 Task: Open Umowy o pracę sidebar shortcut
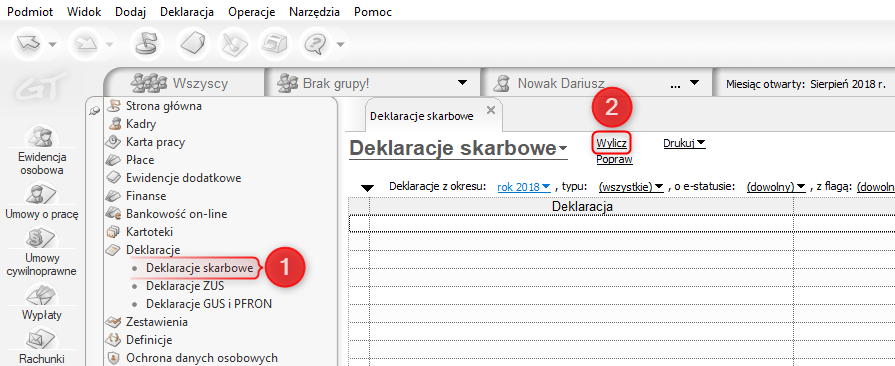coord(41,202)
